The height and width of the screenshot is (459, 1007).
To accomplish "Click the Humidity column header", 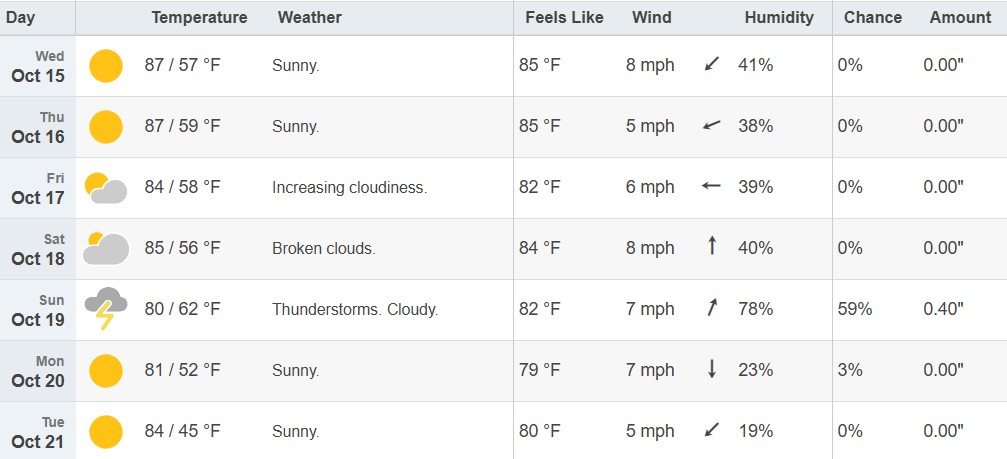I will click(x=779, y=17).
